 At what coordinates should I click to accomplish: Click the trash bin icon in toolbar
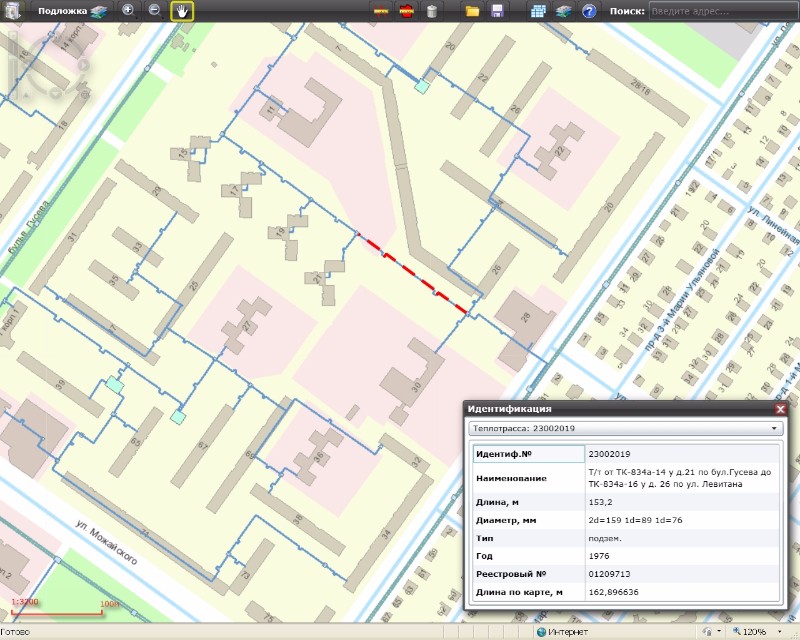click(432, 12)
